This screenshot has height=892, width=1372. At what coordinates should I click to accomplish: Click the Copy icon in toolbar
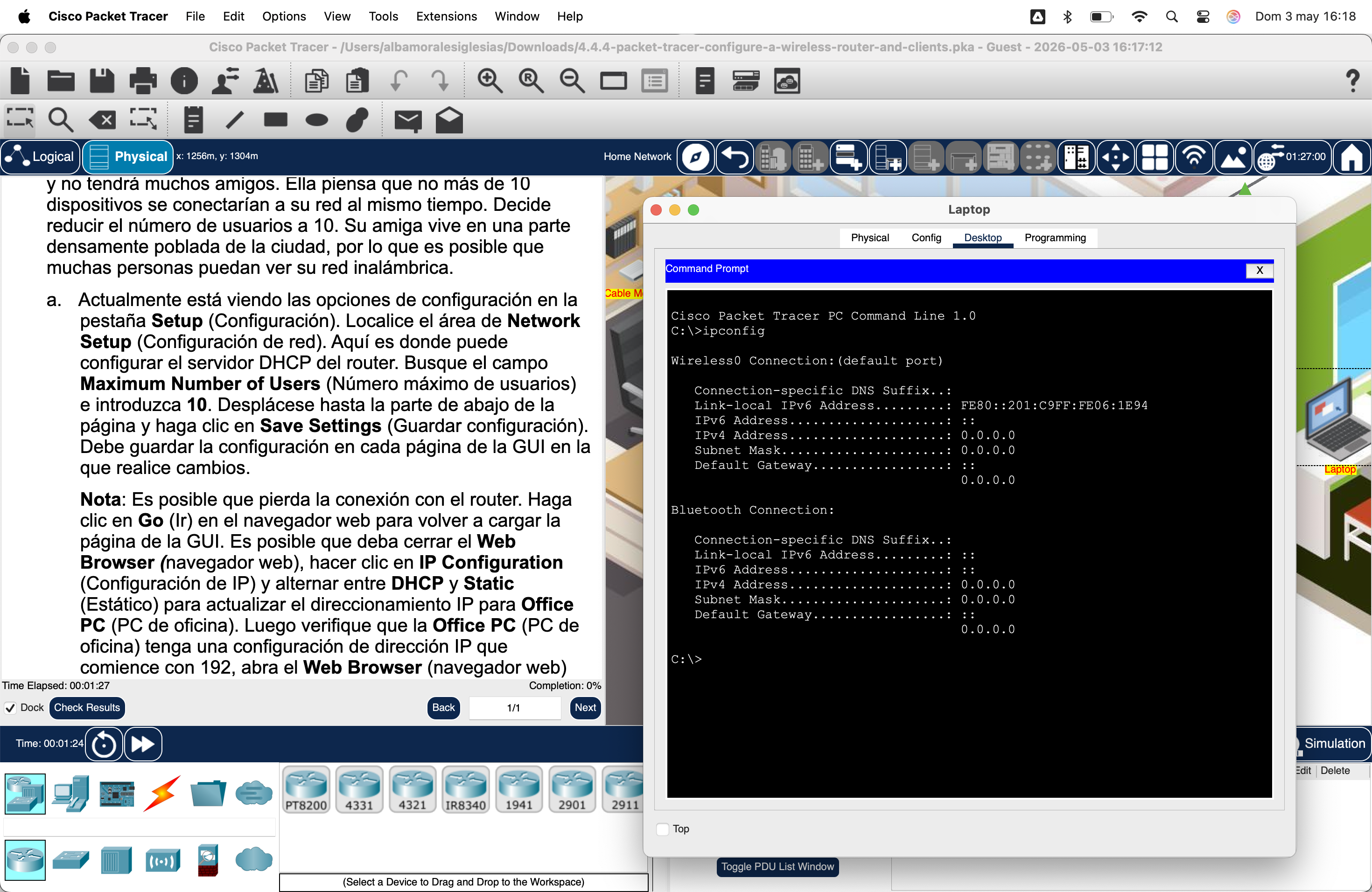click(x=316, y=81)
